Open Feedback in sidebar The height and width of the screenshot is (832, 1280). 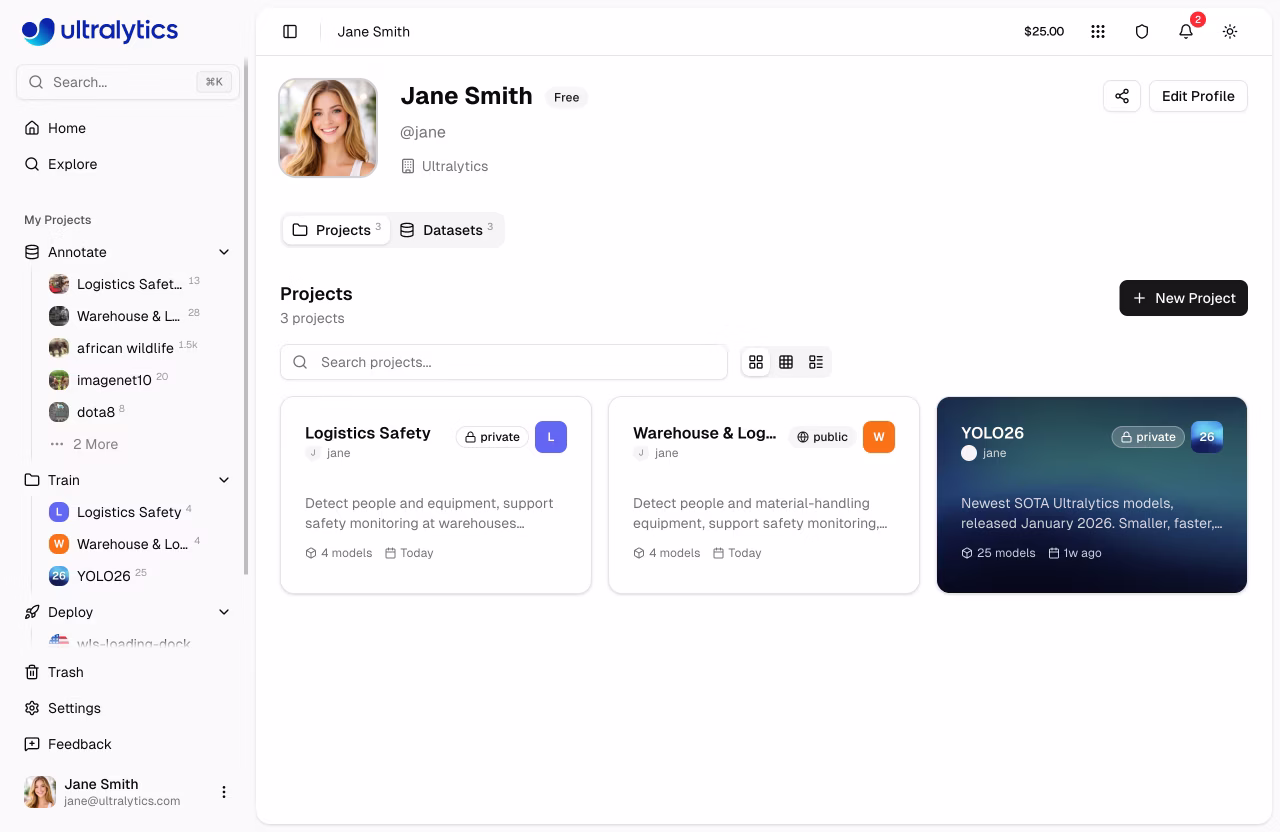[x=128, y=744]
